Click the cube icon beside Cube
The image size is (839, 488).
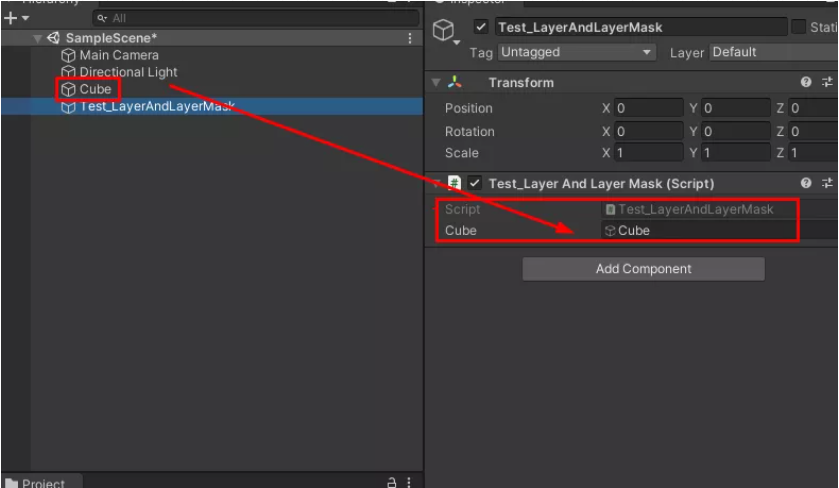click(68, 89)
